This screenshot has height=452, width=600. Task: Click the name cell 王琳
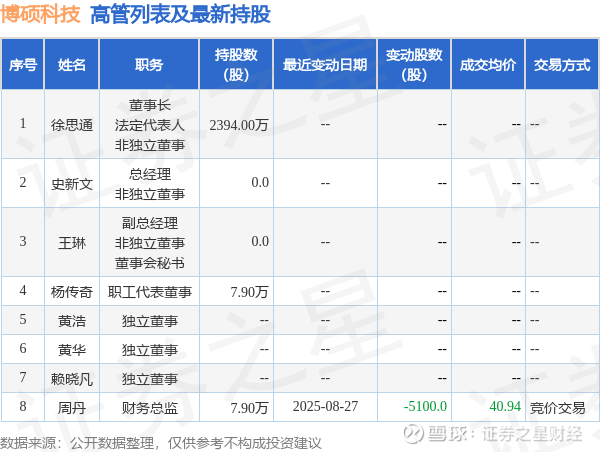72,243
